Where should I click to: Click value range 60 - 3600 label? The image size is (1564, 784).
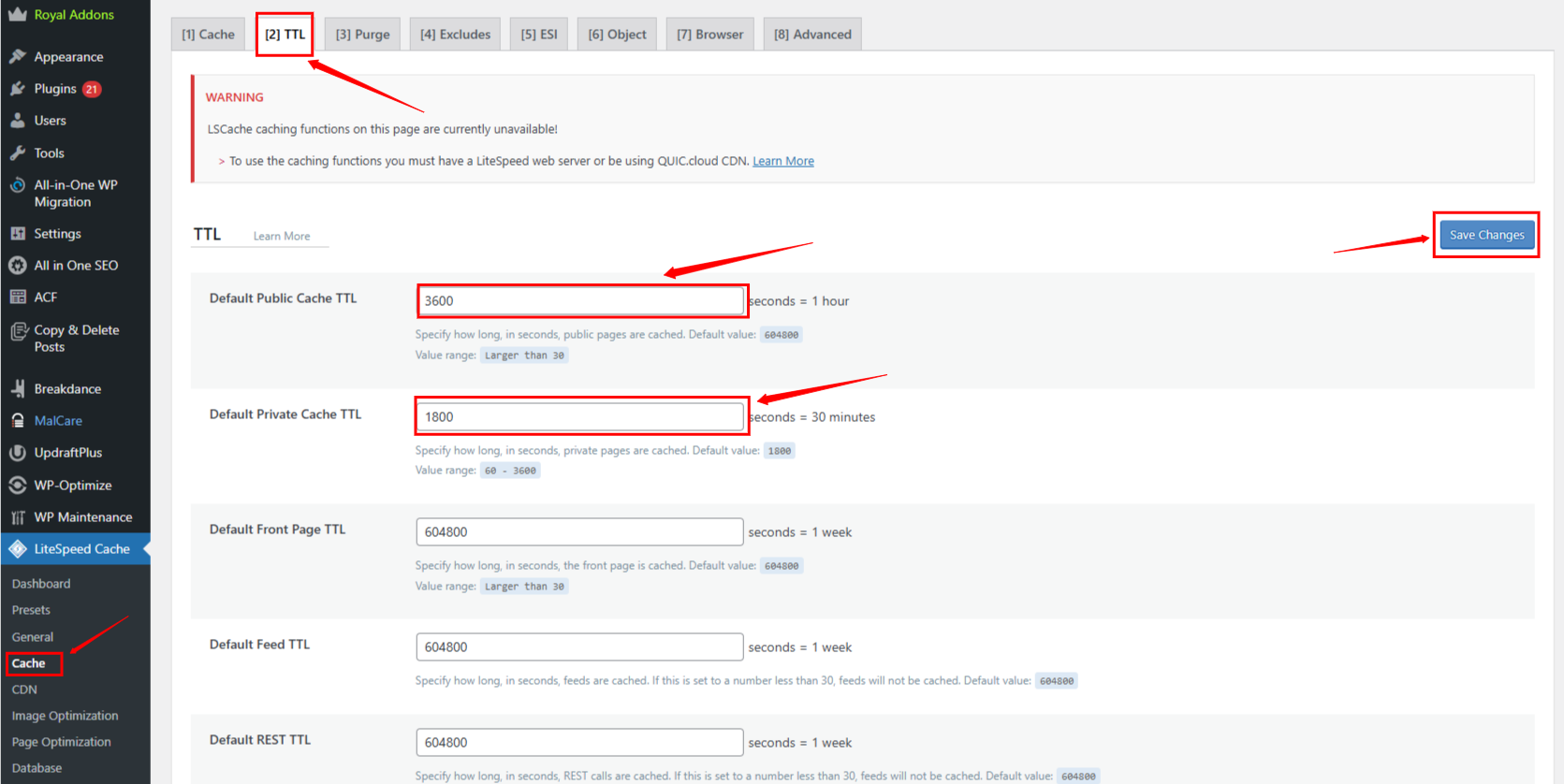510,471
